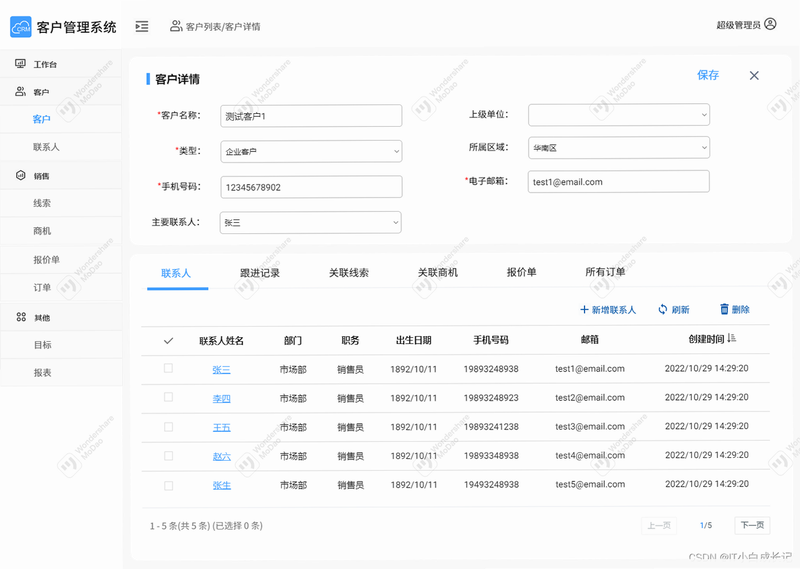Go to next page with 下一页
Screen dimensions: 800x569
[x=753, y=525]
